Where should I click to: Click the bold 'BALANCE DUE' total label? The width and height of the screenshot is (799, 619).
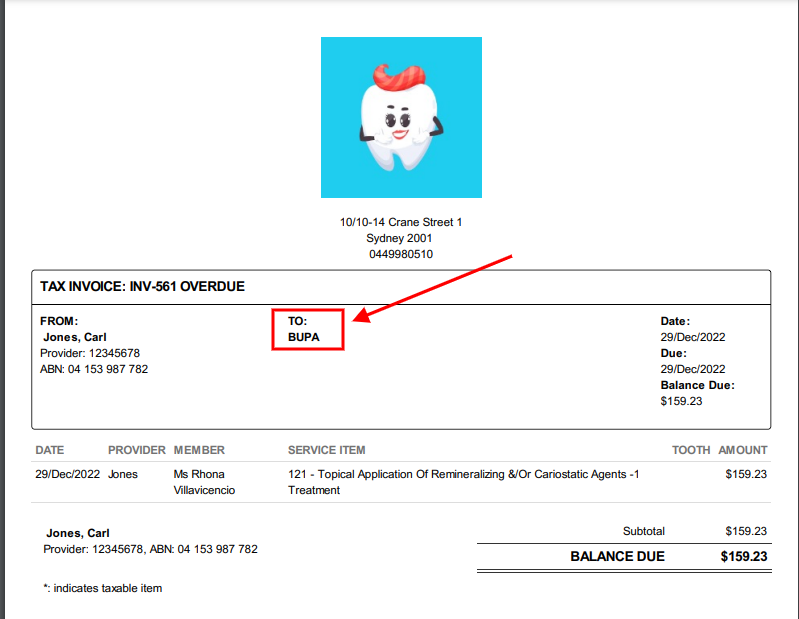pos(618,556)
